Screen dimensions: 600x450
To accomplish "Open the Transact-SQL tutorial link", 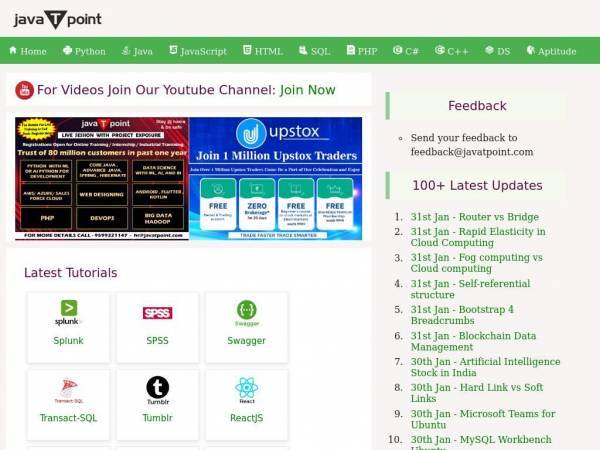I will click(68, 418).
